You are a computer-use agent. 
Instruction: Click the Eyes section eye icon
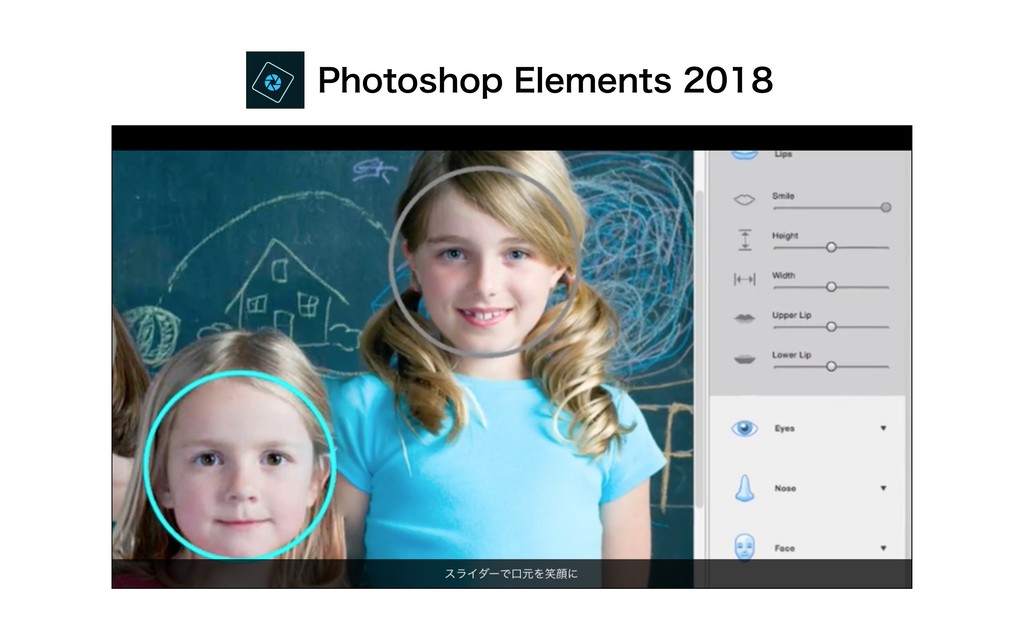pyautogui.click(x=744, y=428)
